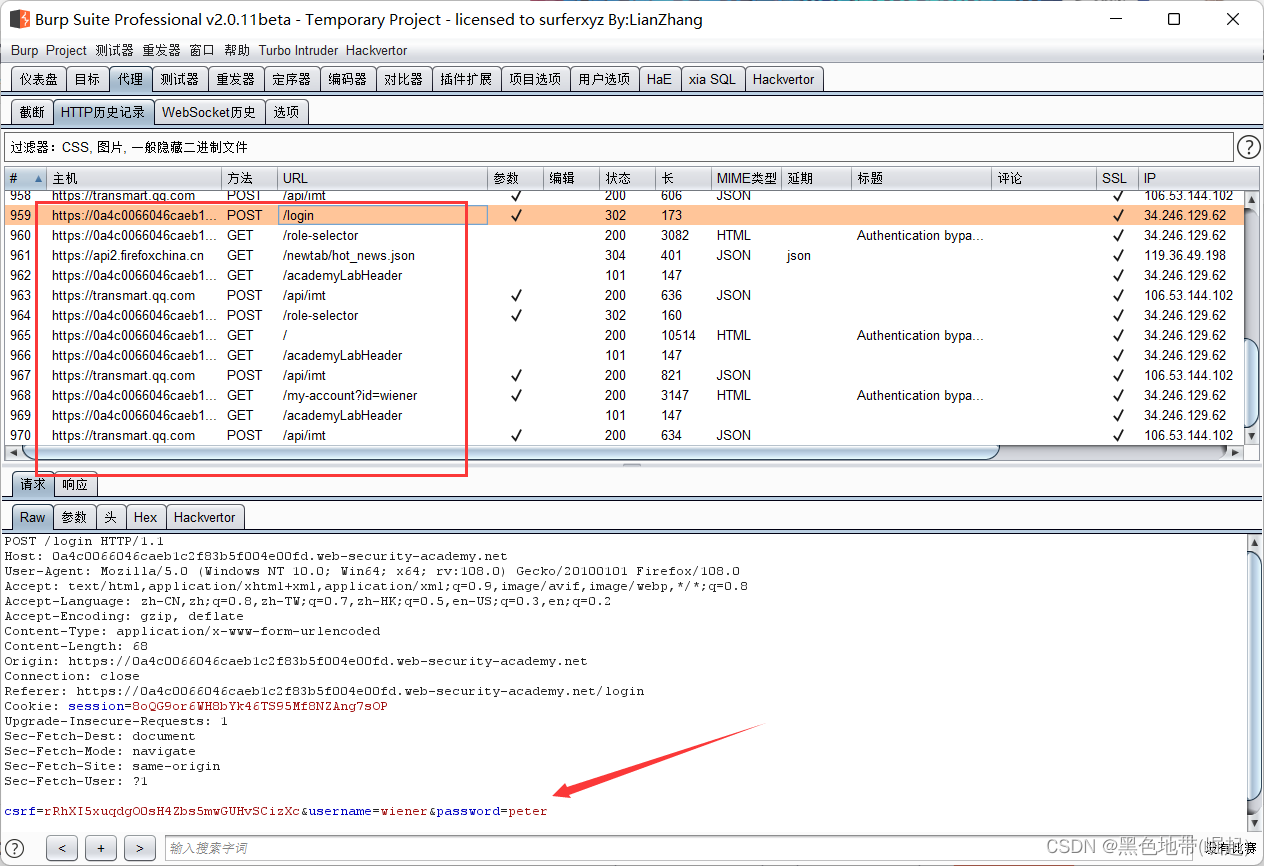Sort history by the IP column header
This screenshot has width=1264, height=866.
pyautogui.click(x=1192, y=178)
